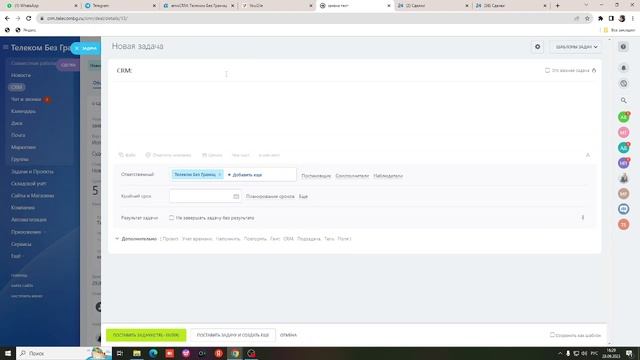Open three-dot menu in result row

pyautogui.click(x=583, y=218)
